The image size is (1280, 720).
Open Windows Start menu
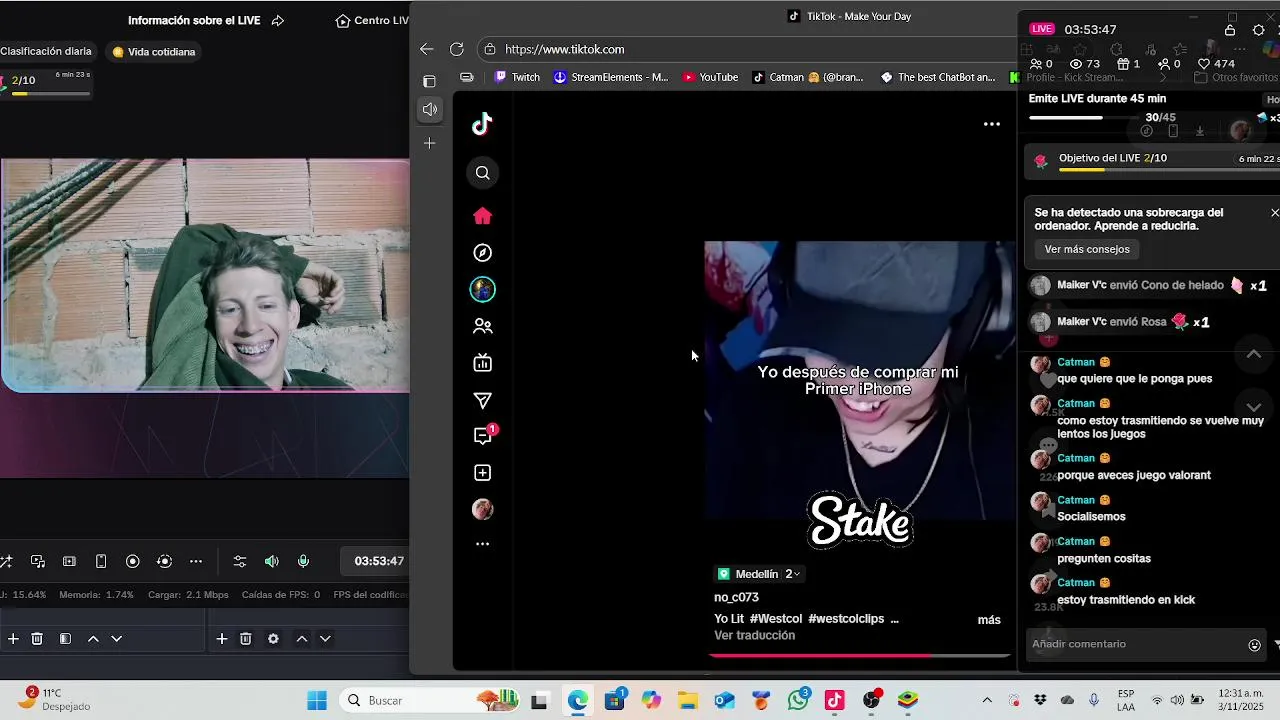tap(317, 700)
